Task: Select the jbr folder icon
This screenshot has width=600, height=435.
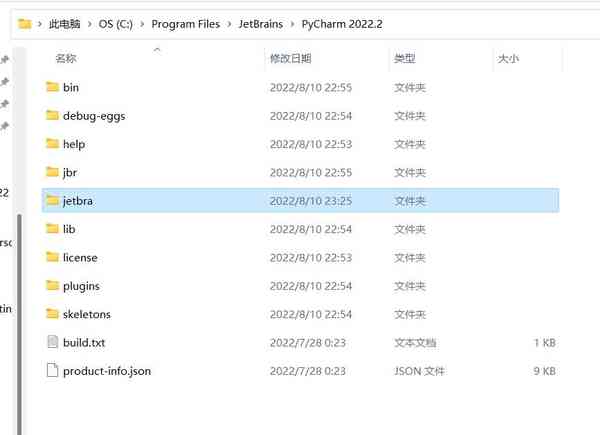Action: (52, 172)
